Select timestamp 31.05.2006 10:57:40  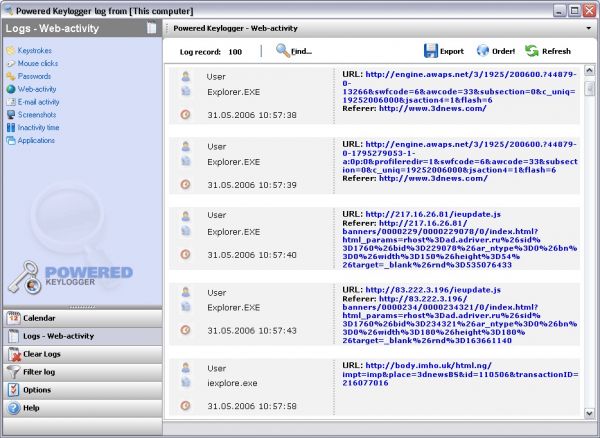click(x=252, y=255)
